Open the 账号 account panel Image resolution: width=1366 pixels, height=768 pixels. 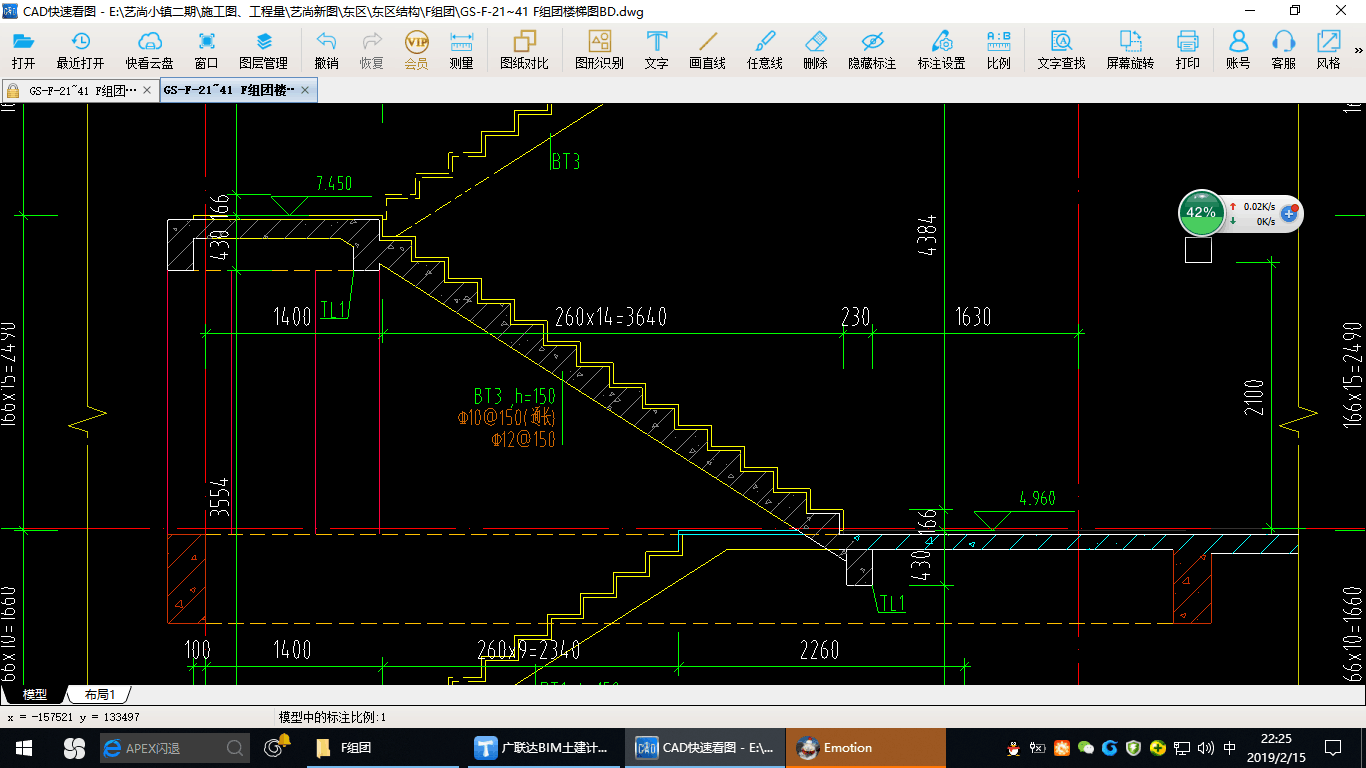point(1238,50)
